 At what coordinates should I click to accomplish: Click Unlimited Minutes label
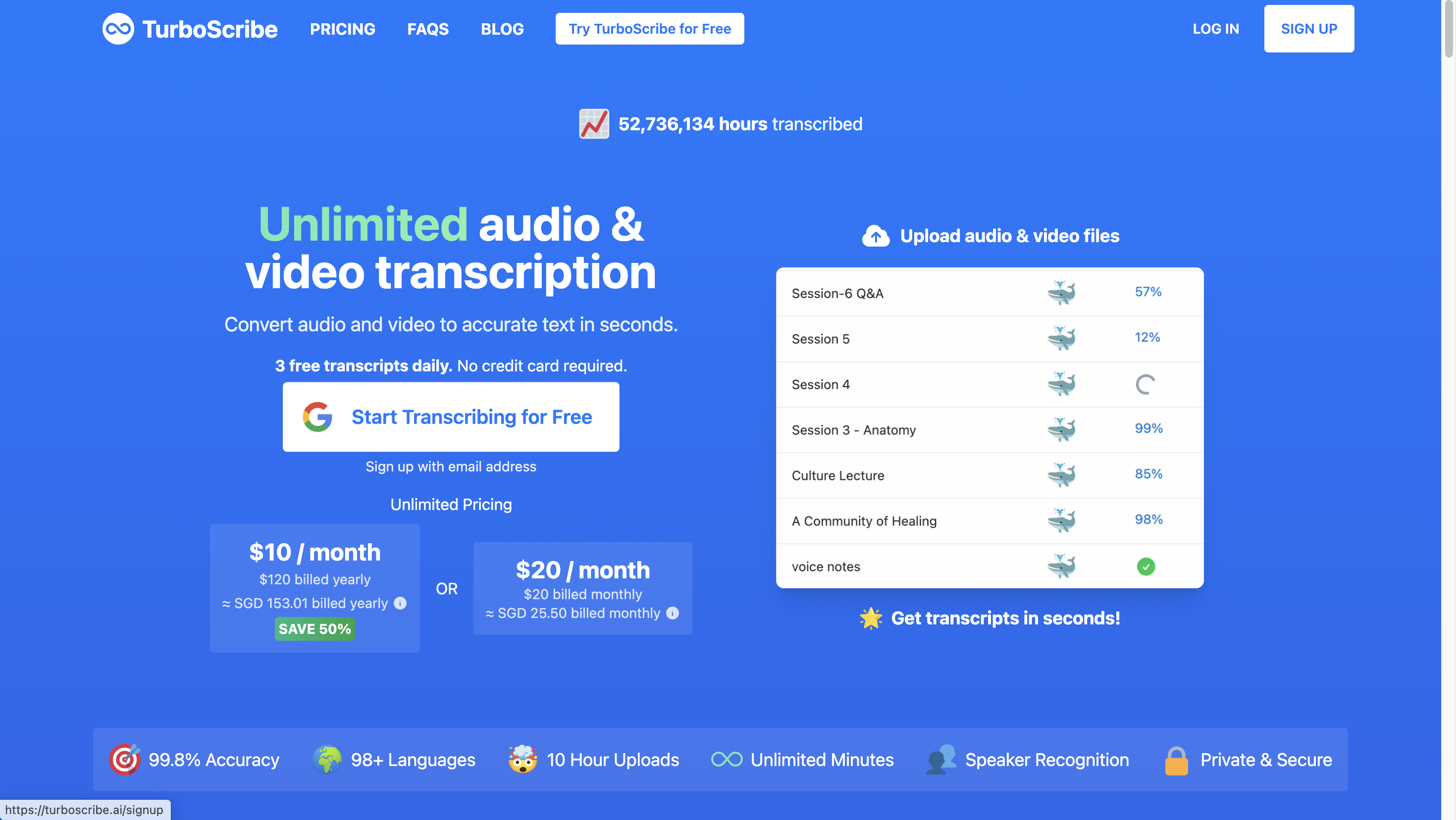(822, 760)
